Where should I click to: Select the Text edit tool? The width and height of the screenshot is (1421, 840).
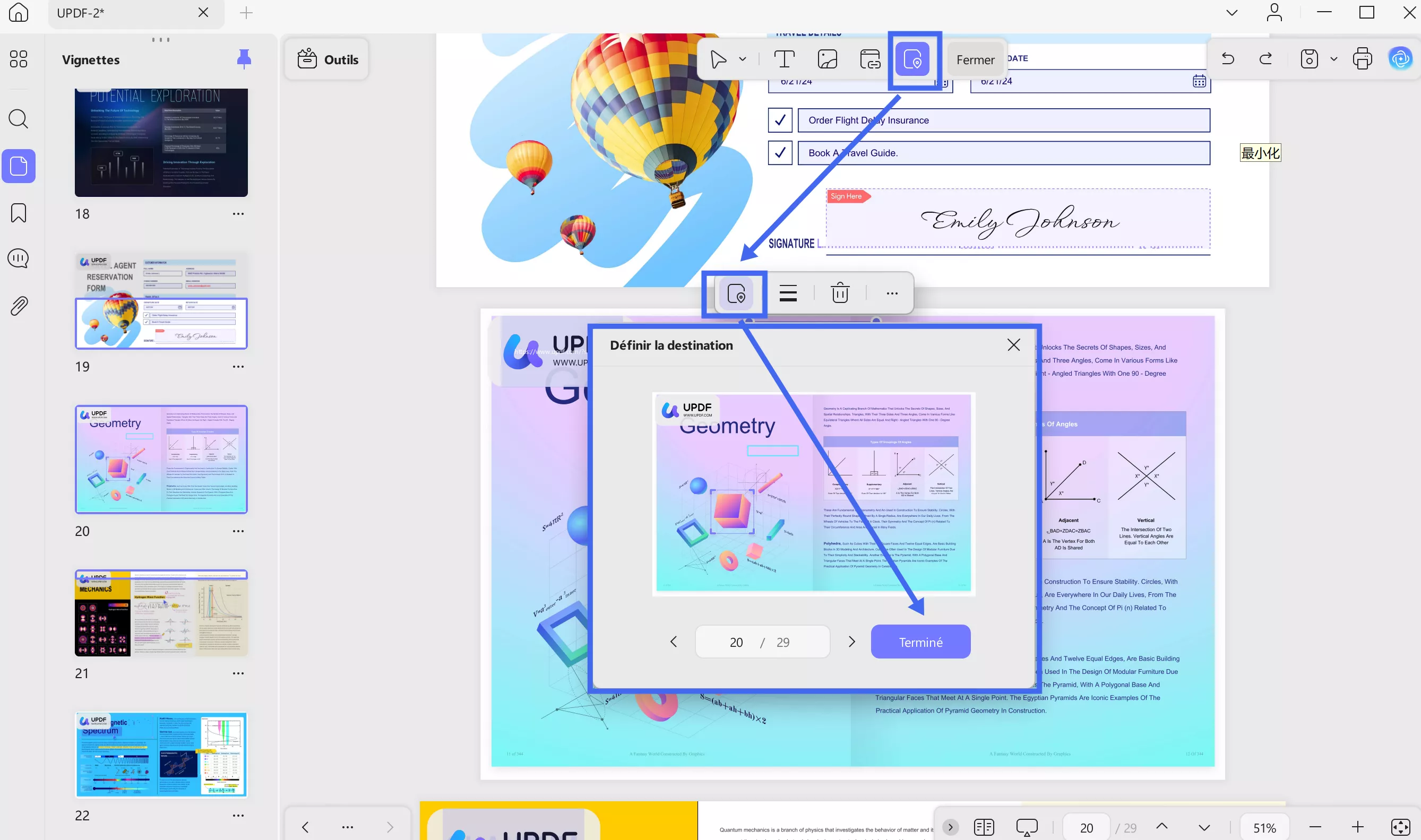[784, 59]
